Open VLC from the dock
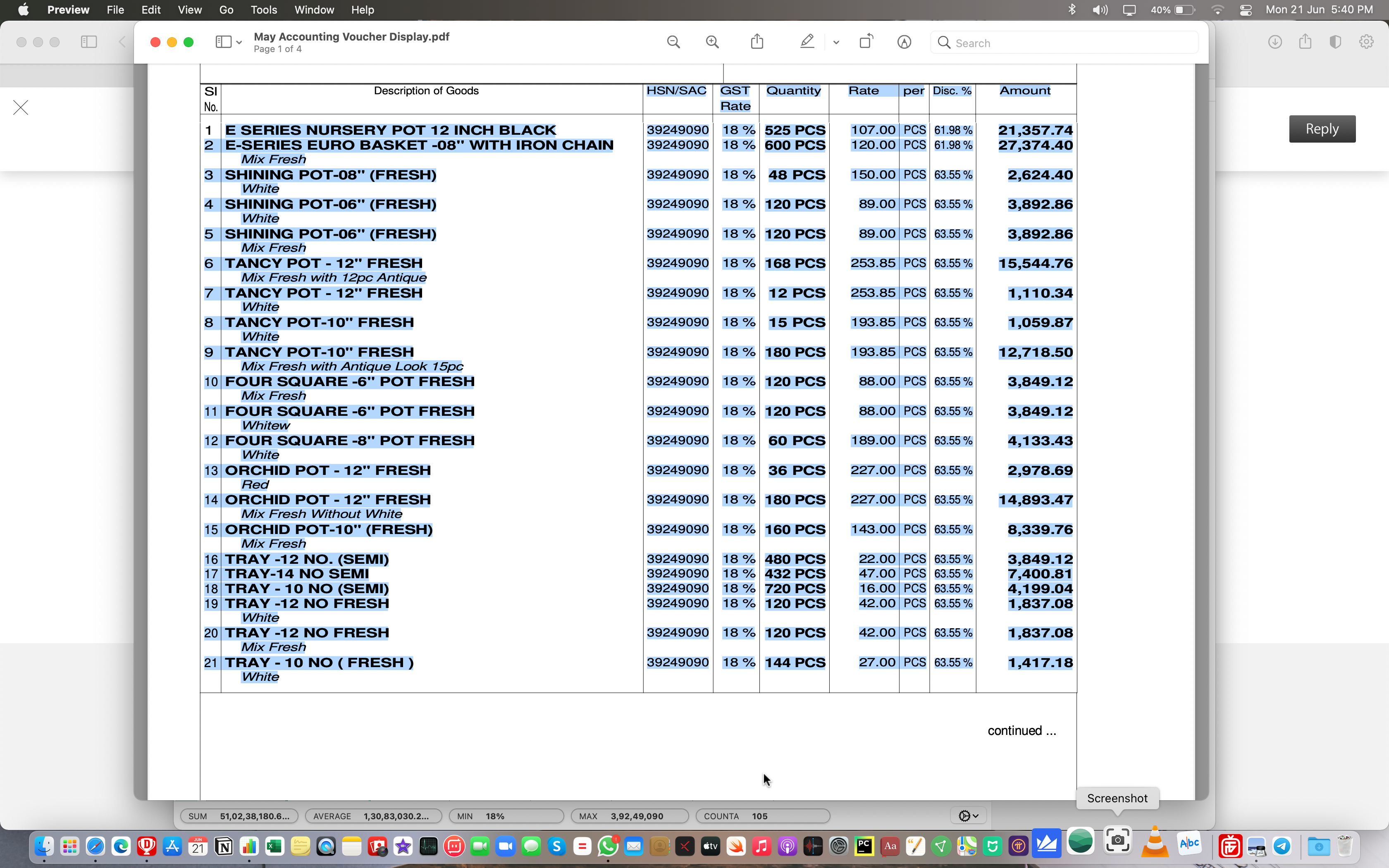 (1154, 843)
